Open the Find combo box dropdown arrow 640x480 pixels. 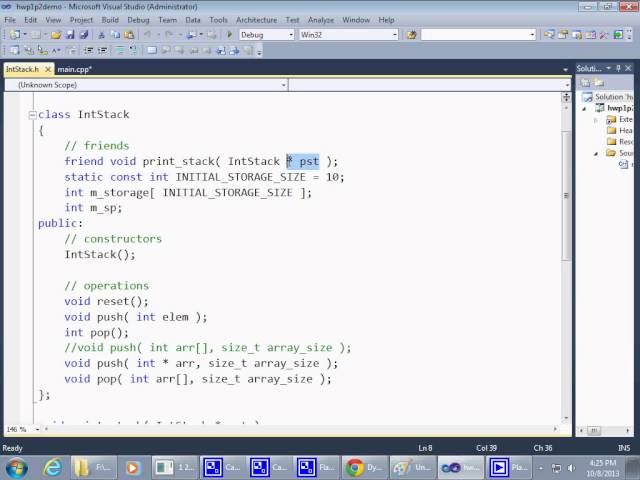coord(532,35)
